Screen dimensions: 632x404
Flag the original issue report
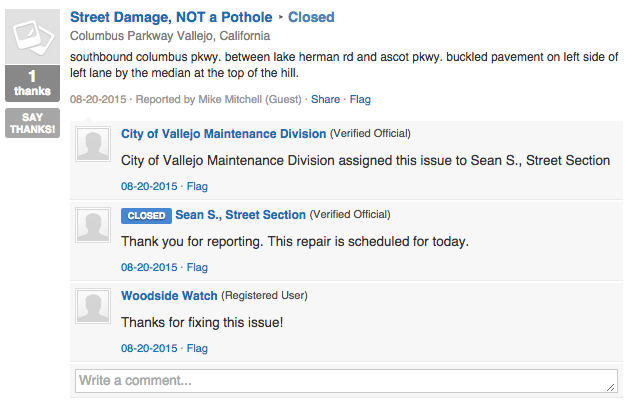360,100
